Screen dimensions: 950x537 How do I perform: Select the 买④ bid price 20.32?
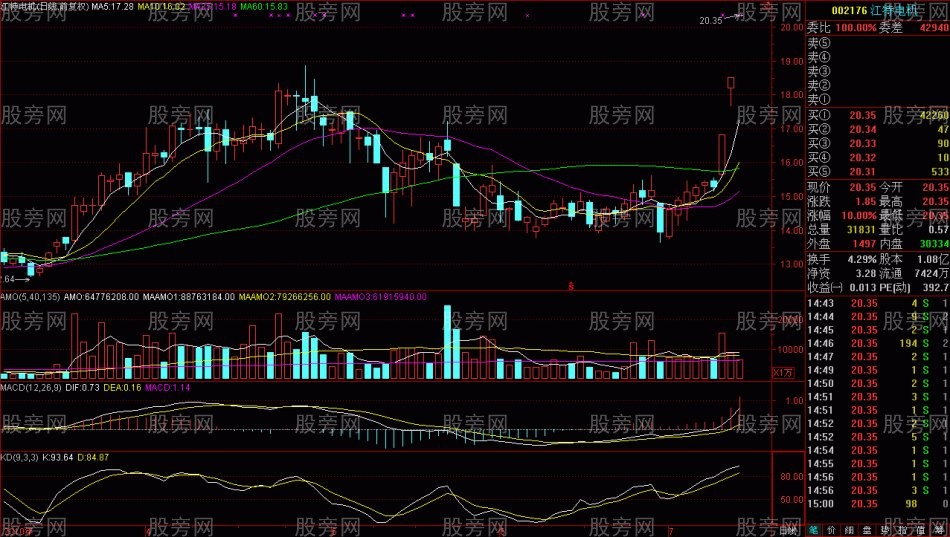pos(862,158)
